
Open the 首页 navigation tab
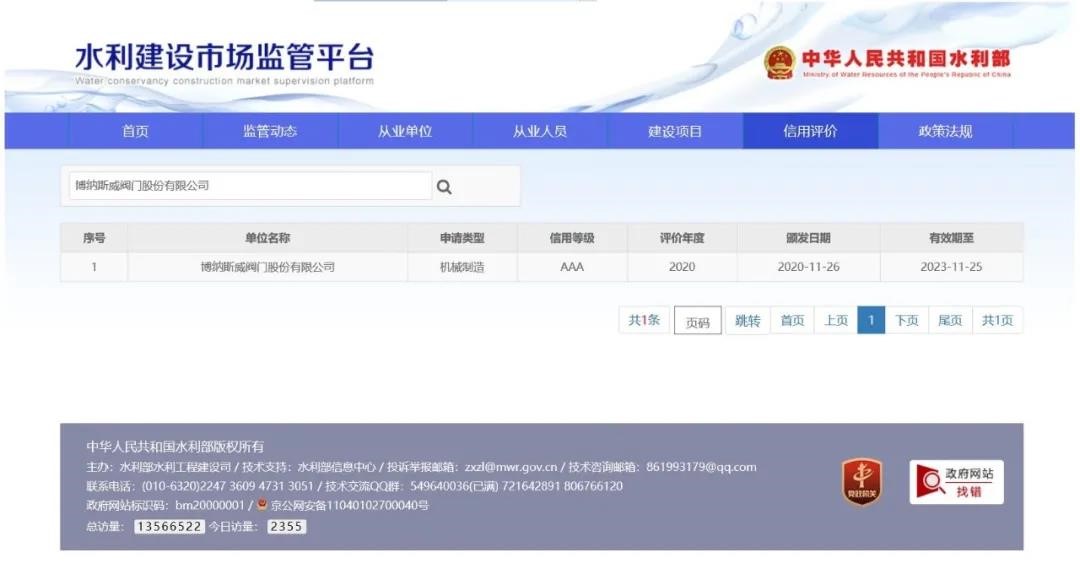tap(135, 131)
